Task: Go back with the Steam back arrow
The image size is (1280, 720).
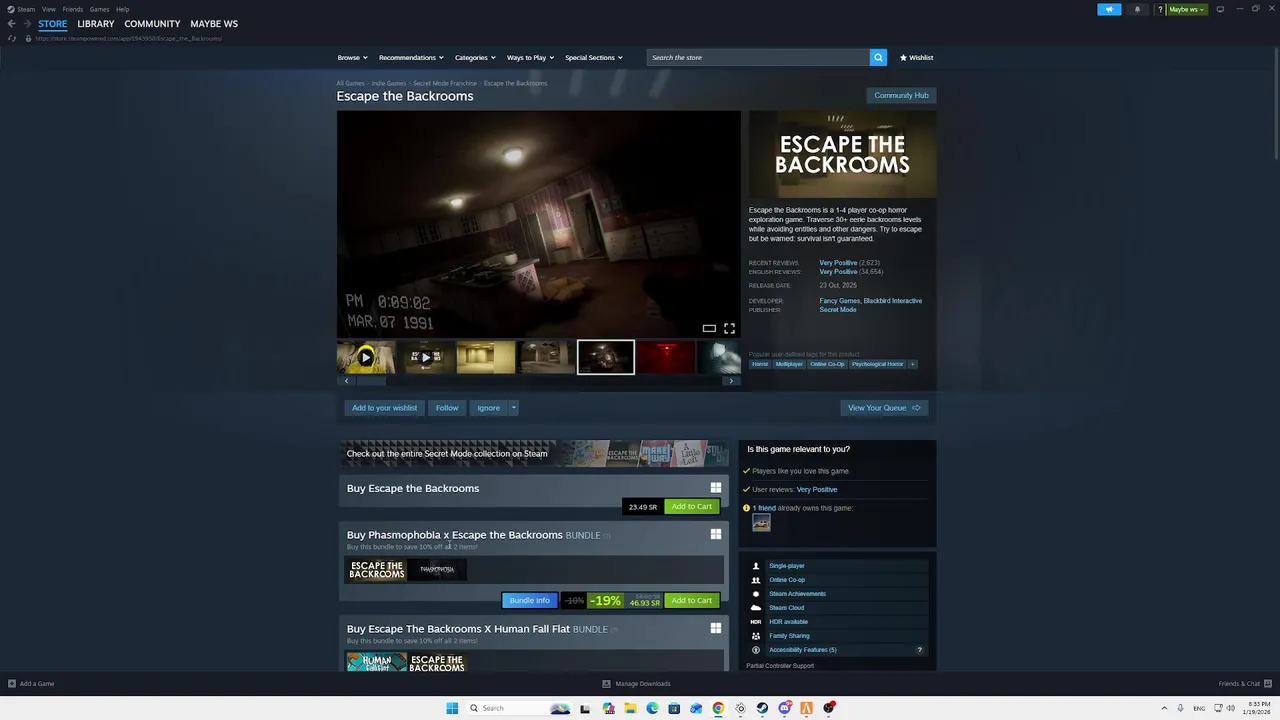Action: [x=12, y=24]
